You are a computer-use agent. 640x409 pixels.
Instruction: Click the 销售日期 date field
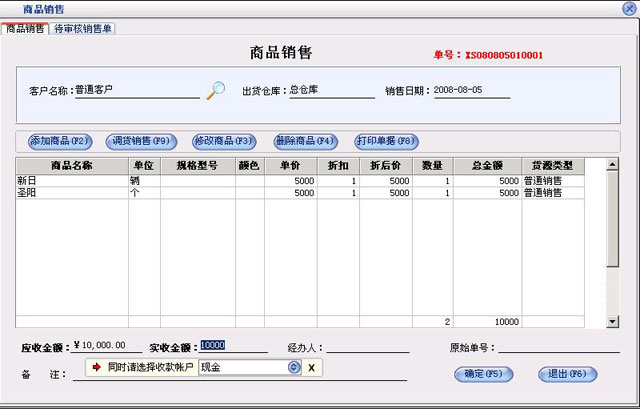471,90
